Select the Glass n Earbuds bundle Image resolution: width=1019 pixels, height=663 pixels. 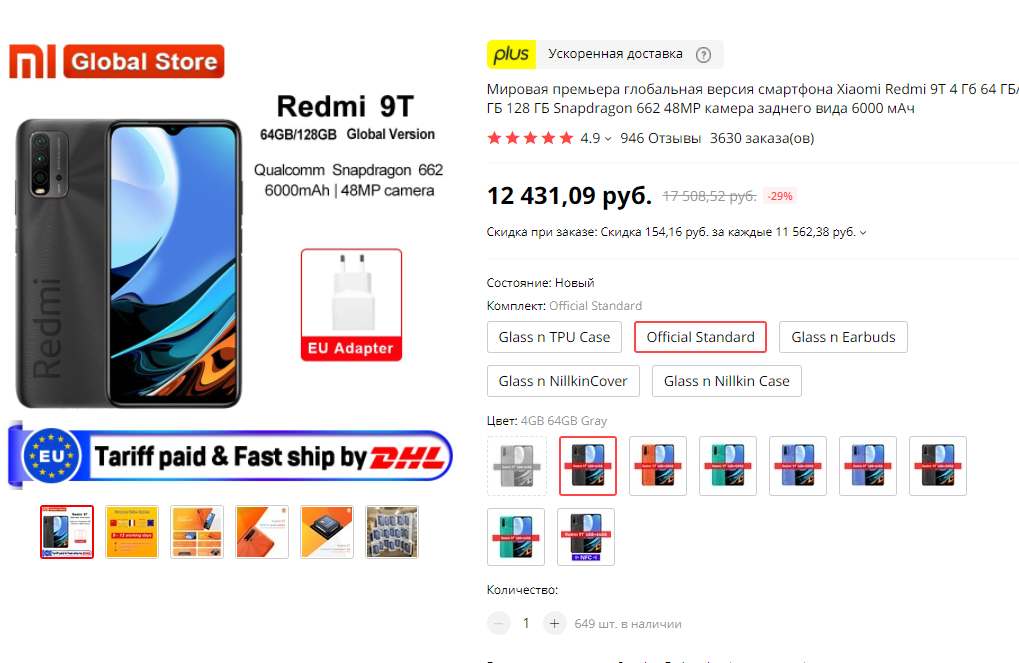[x=843, y=337]
